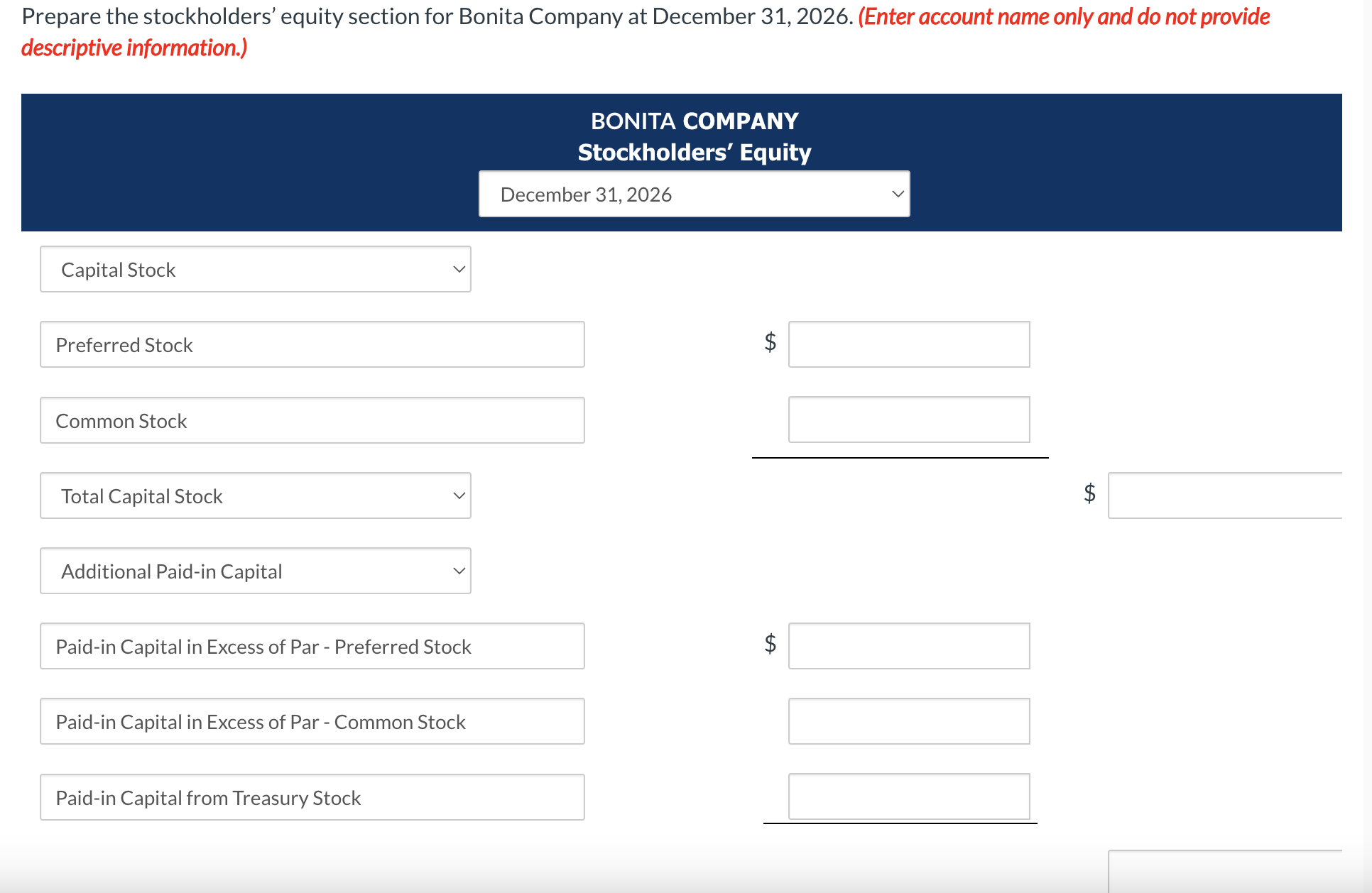Click the Total Capital Stock label field
The width and height of the screenshot is (1372, 893).
[x=256, y=495]
